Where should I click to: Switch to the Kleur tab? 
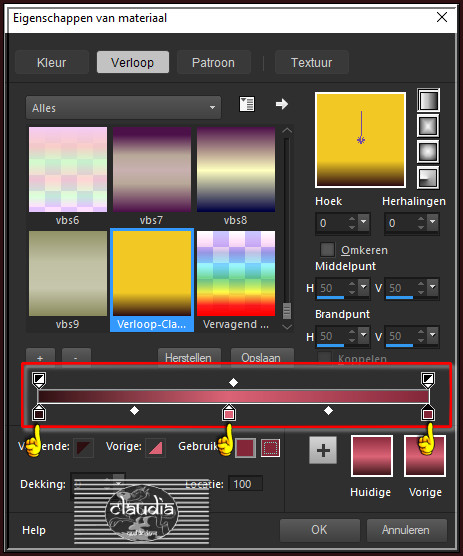52,62
